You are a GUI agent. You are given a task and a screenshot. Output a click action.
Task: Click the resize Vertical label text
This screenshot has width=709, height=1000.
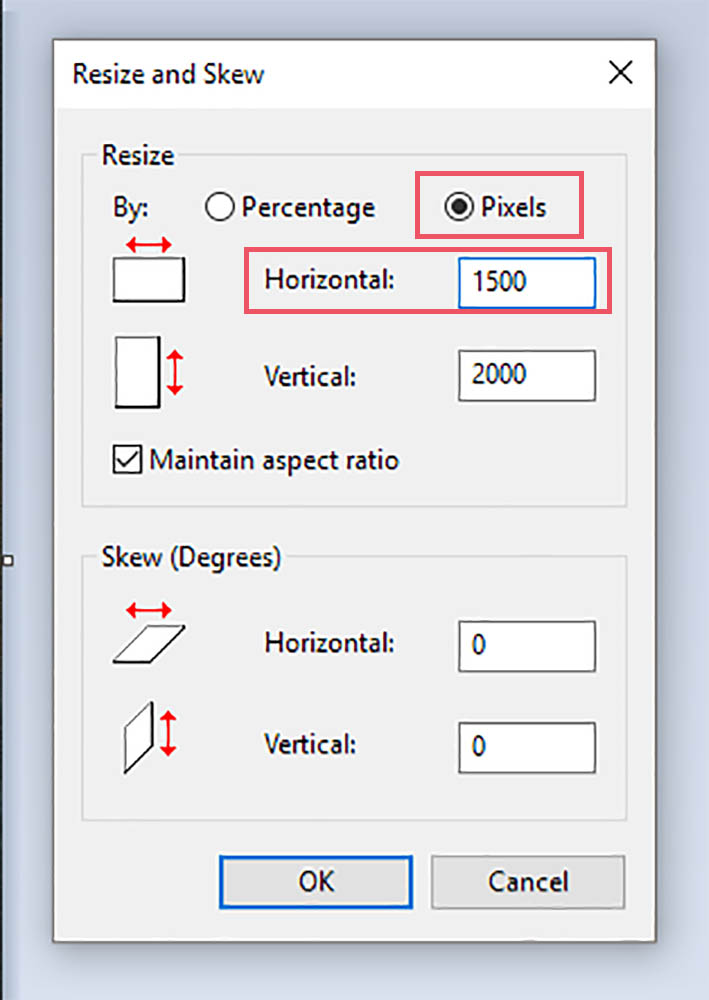click(310, 376)
